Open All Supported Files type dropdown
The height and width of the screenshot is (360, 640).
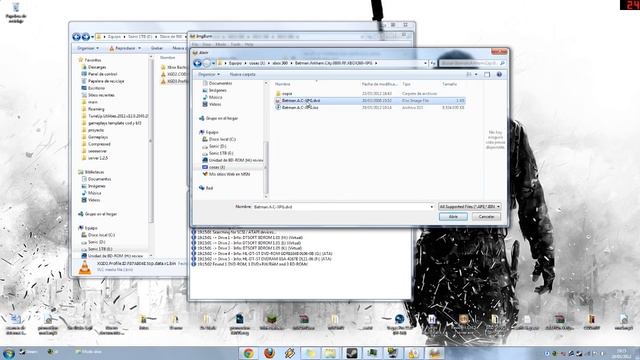tap(469, 207)
